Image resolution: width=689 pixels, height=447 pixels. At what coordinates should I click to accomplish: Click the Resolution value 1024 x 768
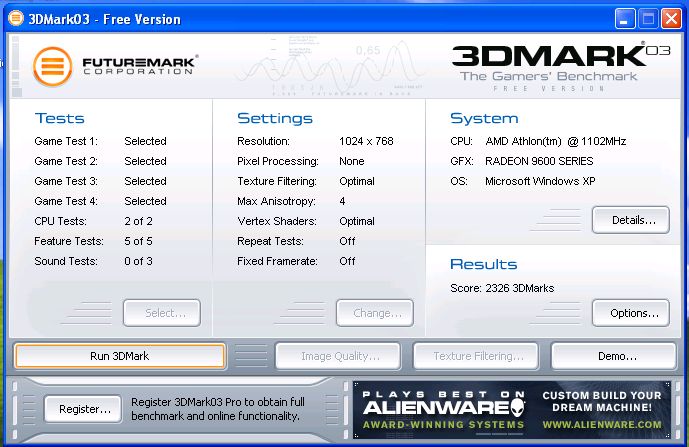[366, 141]
